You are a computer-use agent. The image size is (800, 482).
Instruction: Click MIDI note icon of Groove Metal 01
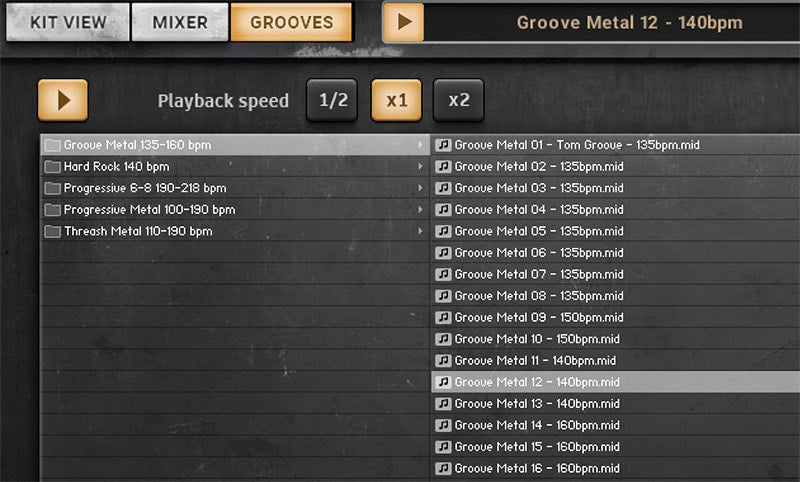pos(443,145)
